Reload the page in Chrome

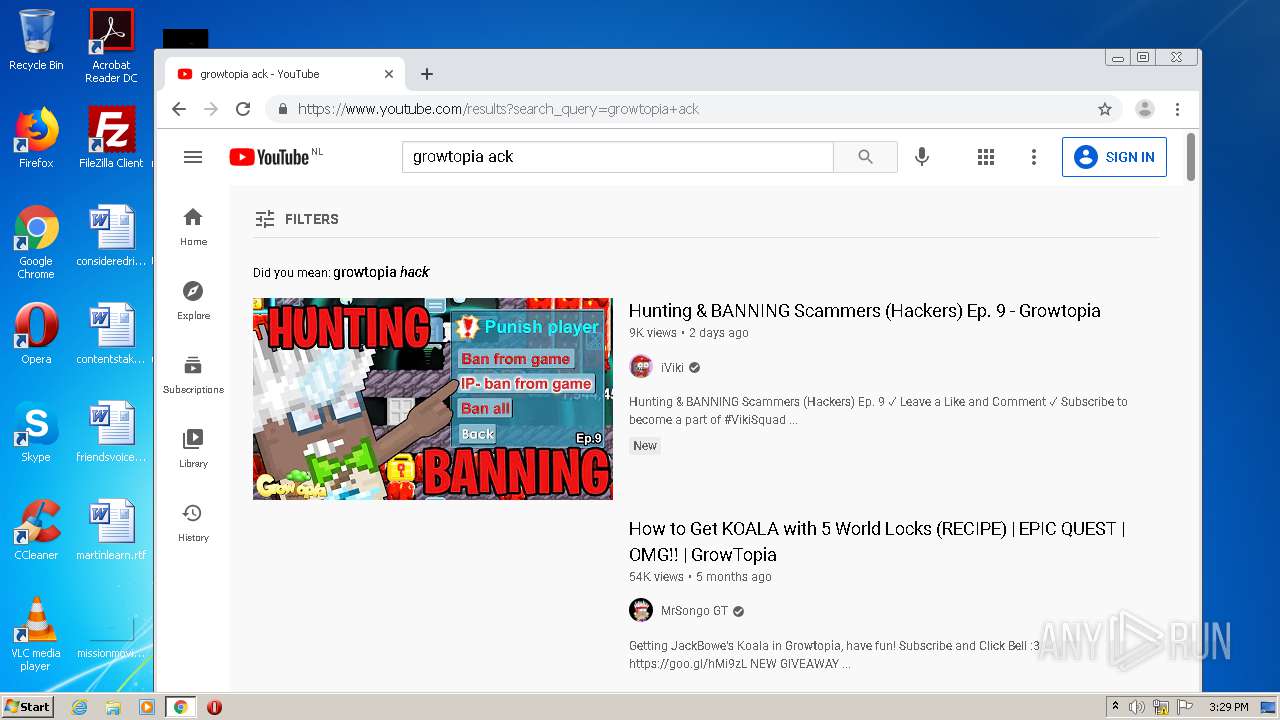click(243, 109)
